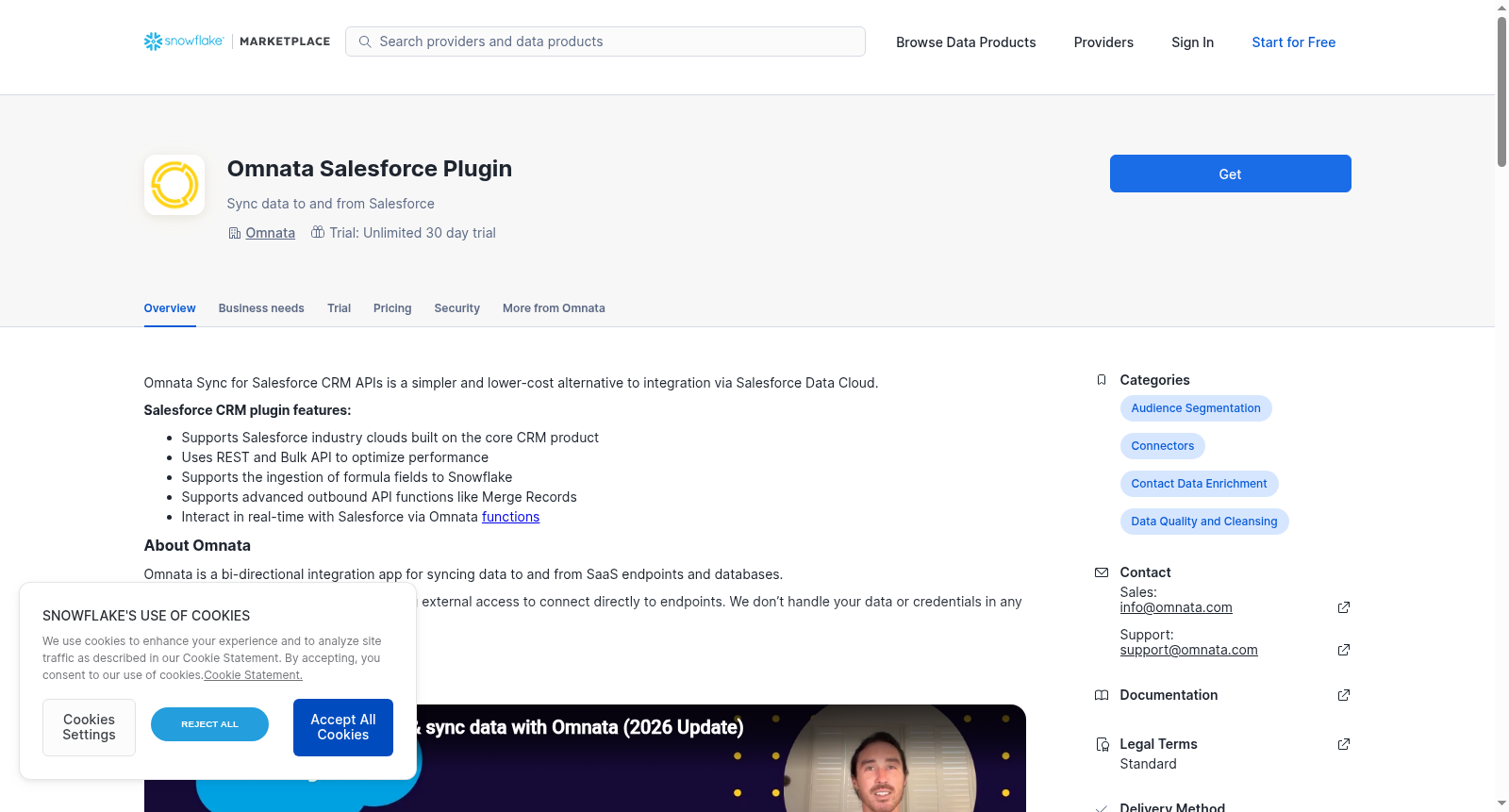1509x812 pixels.
Task: Open the Omnata provider link
Action: 271,233
